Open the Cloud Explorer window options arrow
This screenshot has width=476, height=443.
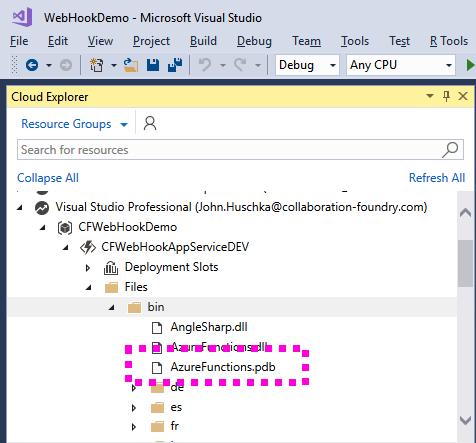[x=430, y=96]
